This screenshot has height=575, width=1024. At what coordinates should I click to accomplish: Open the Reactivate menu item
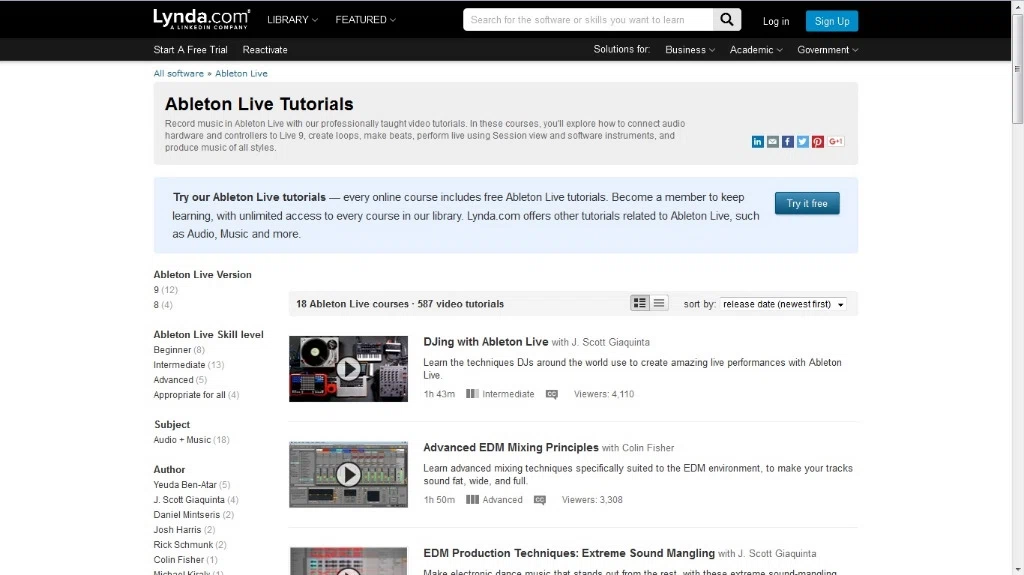tap(264, 50)
